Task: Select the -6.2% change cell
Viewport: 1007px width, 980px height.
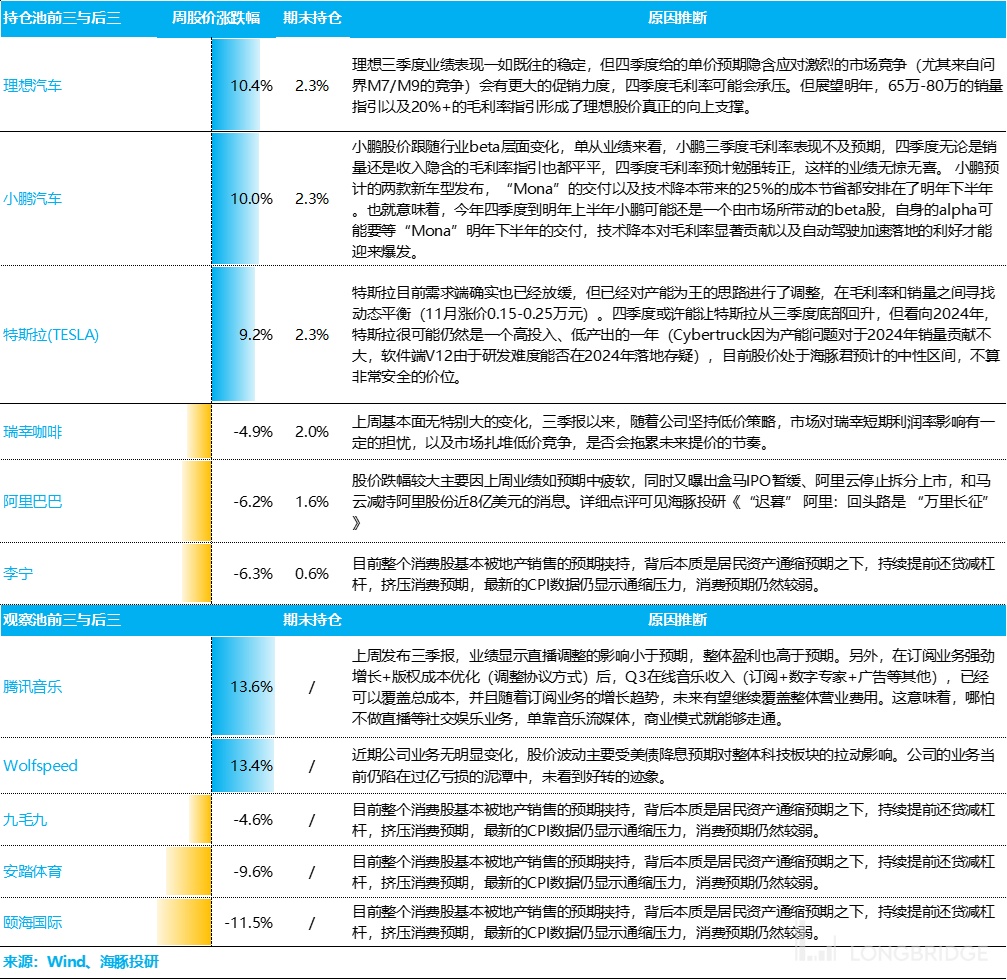Action: point(253,502)
